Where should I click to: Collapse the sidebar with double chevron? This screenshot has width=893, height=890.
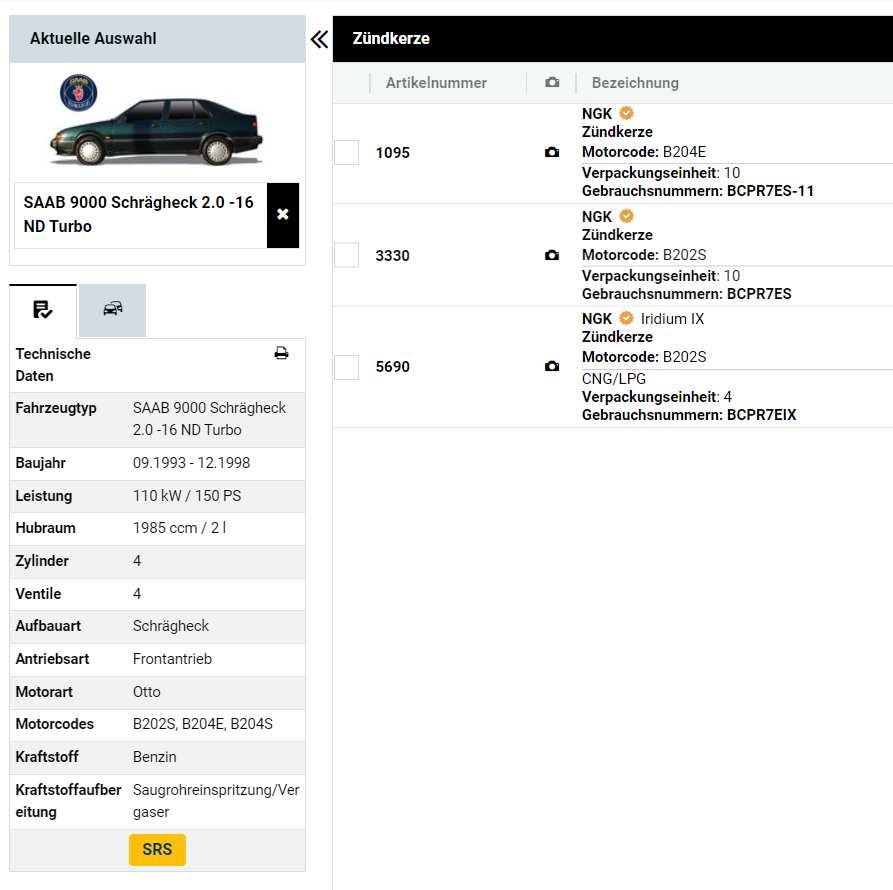tap(319, 39)
